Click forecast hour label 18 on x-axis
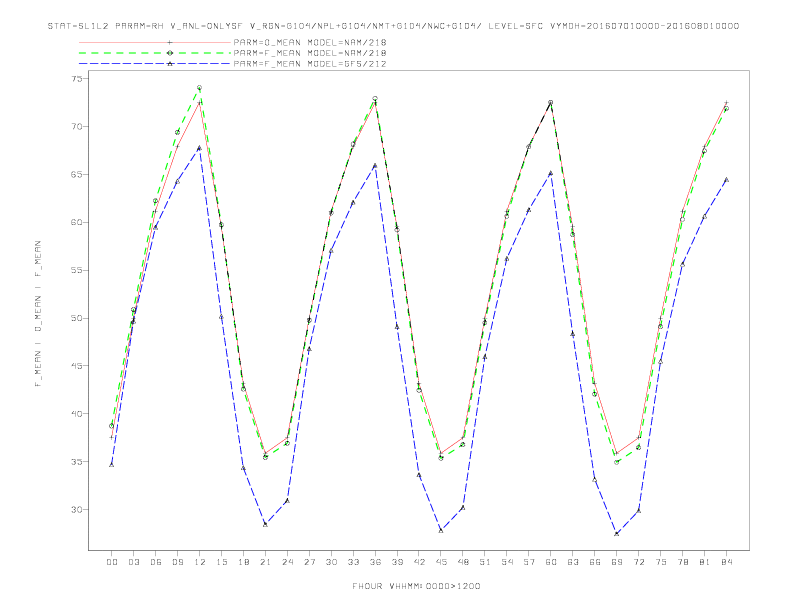 243,562
